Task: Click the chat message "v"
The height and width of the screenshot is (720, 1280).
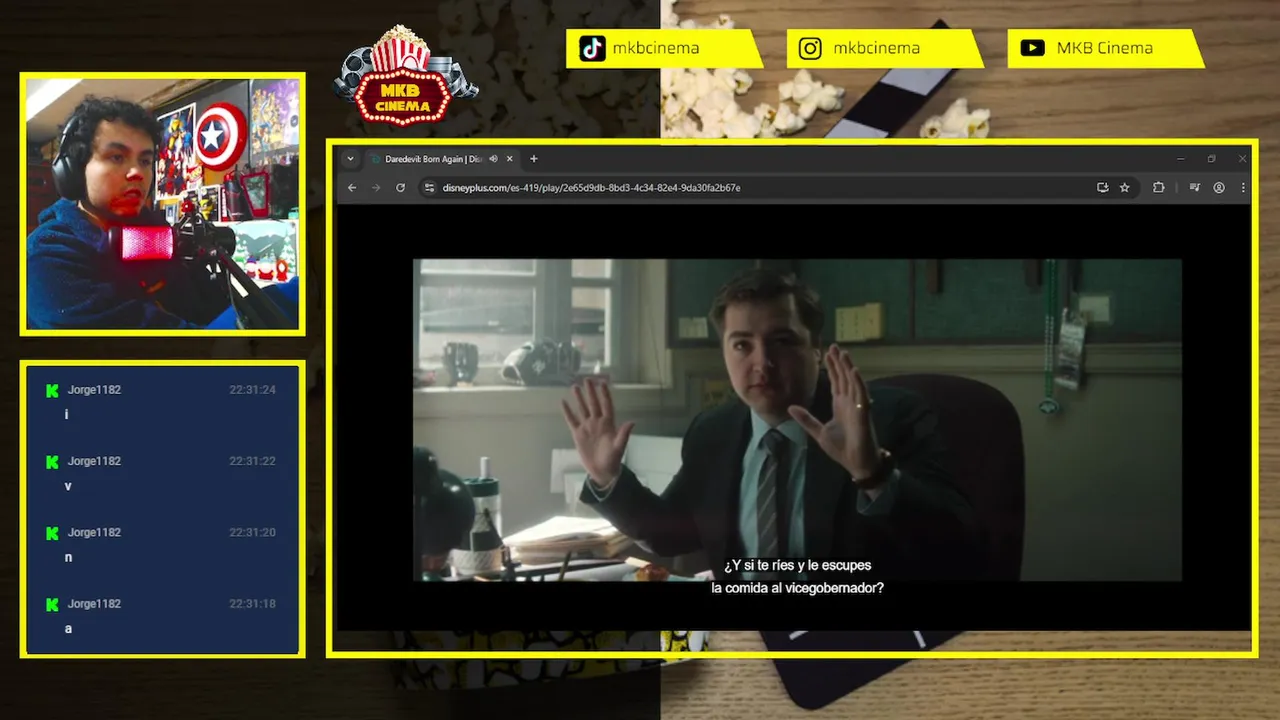Action: pyautogui.click(x=68, y=486)
